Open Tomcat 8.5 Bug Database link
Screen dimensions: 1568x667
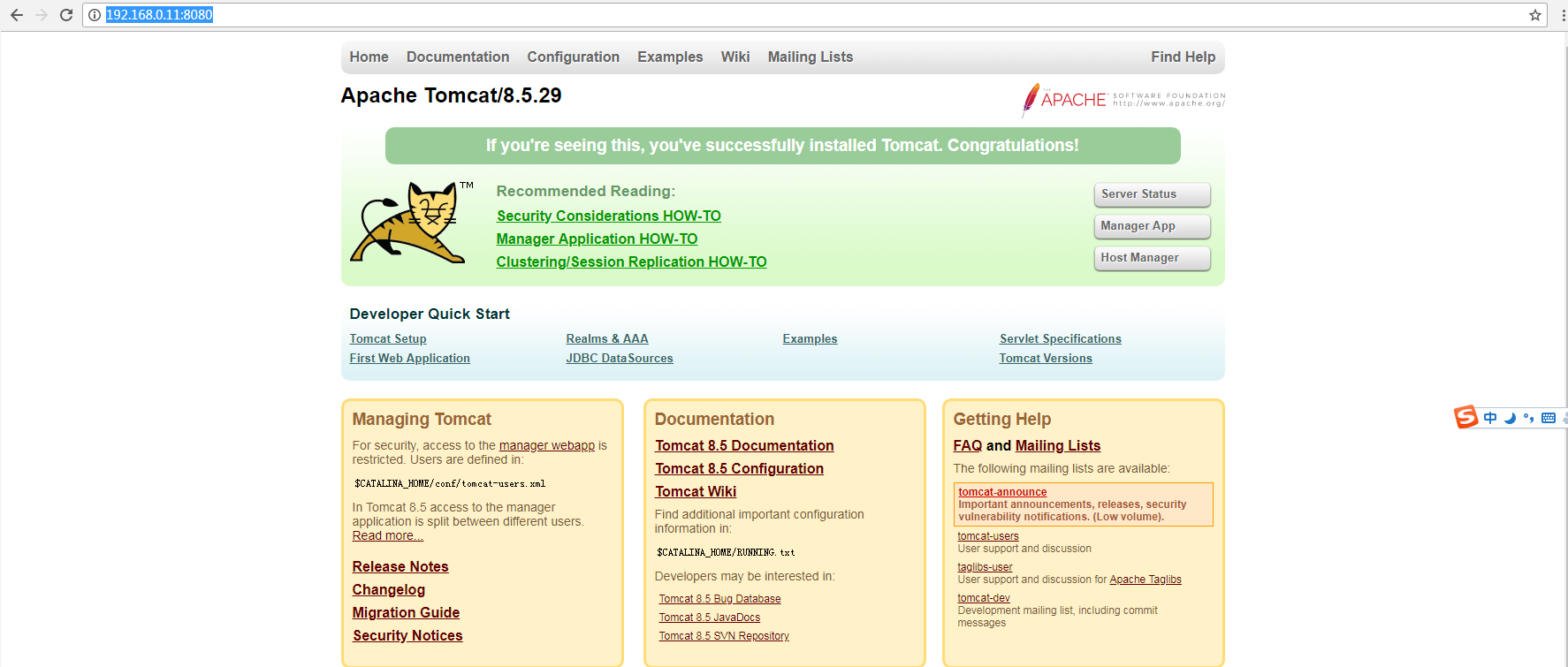click(x=719, y=599)
